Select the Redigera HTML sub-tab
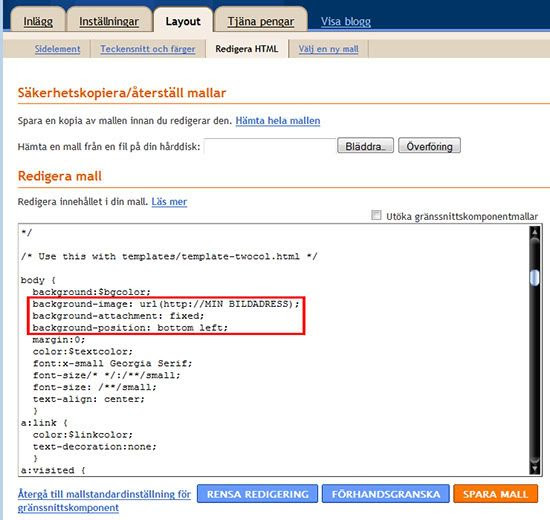The width and height of the screenshot is (550, 520). pyautogui.click(x=247, y=49)
